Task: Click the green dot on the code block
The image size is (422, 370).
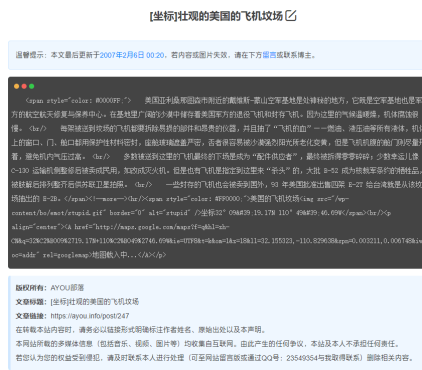Action: pyautogui.click(x=32, y=86)
